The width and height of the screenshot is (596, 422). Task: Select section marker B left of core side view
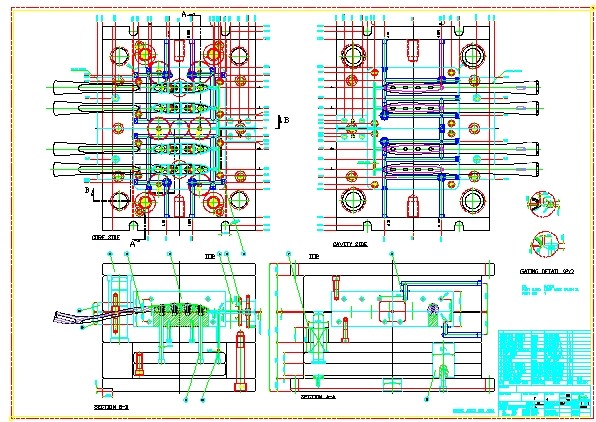(x=87, y=190)
